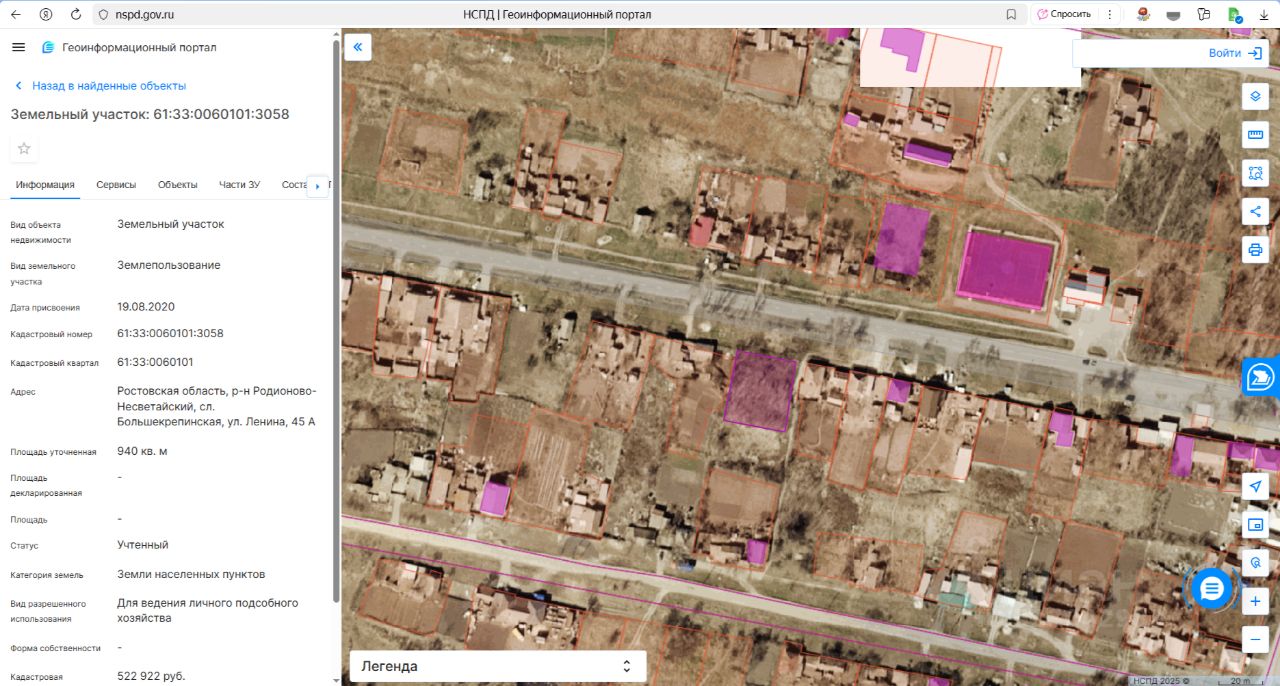Click the Площадь уточненная field label

53,452
